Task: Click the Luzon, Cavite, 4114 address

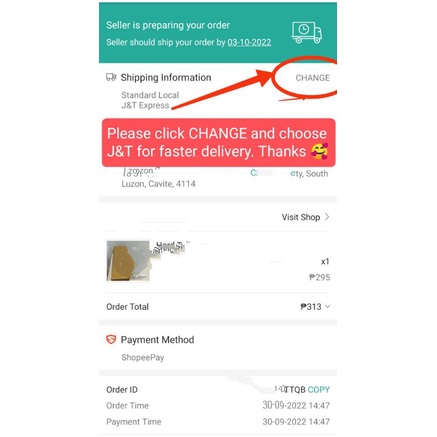Action: (158, 184)
